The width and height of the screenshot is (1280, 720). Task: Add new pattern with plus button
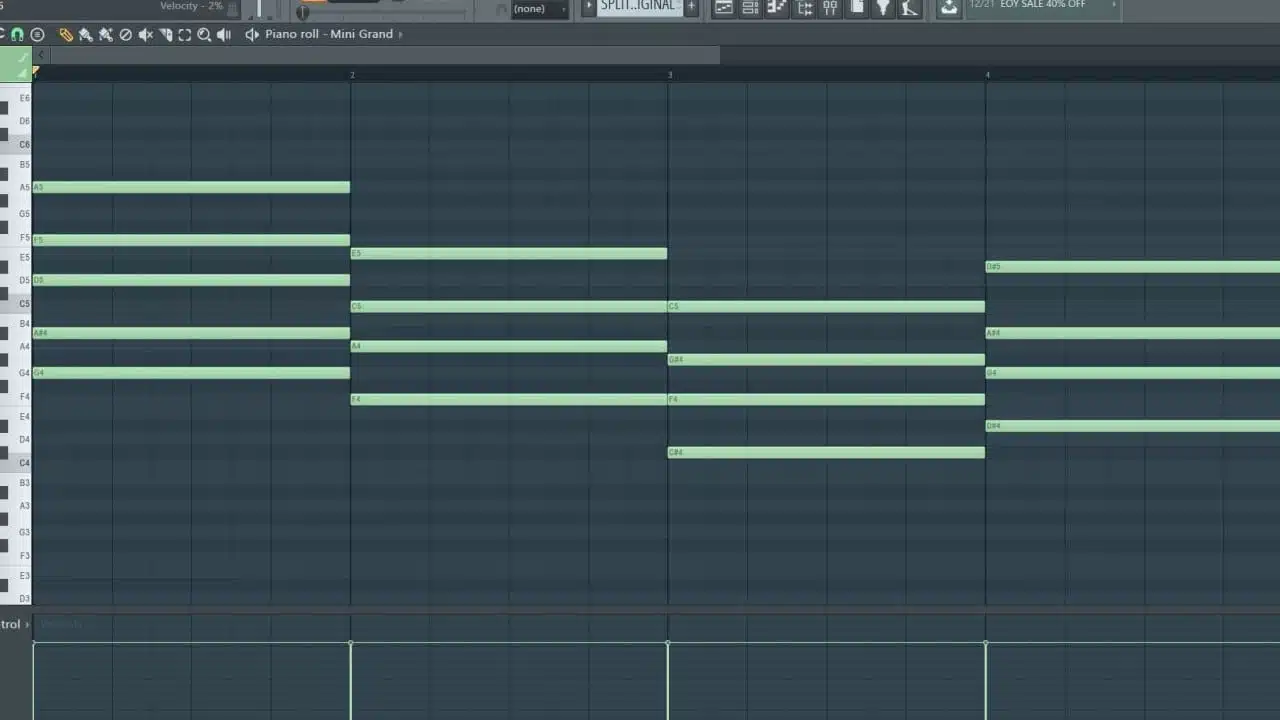tap(691, 7)
